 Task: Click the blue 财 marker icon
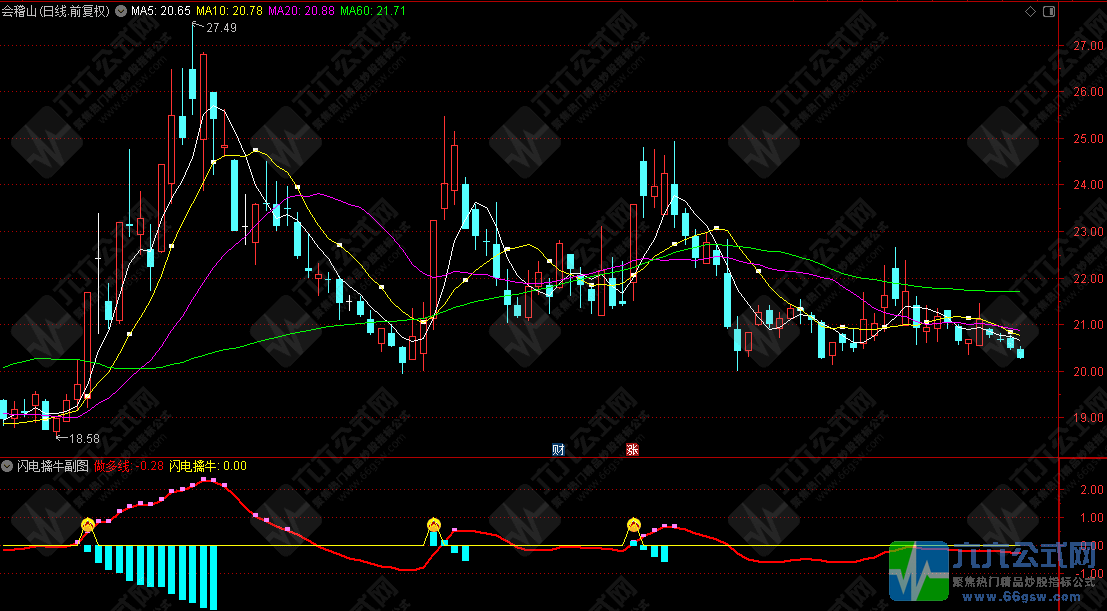[x=558, y=449]
